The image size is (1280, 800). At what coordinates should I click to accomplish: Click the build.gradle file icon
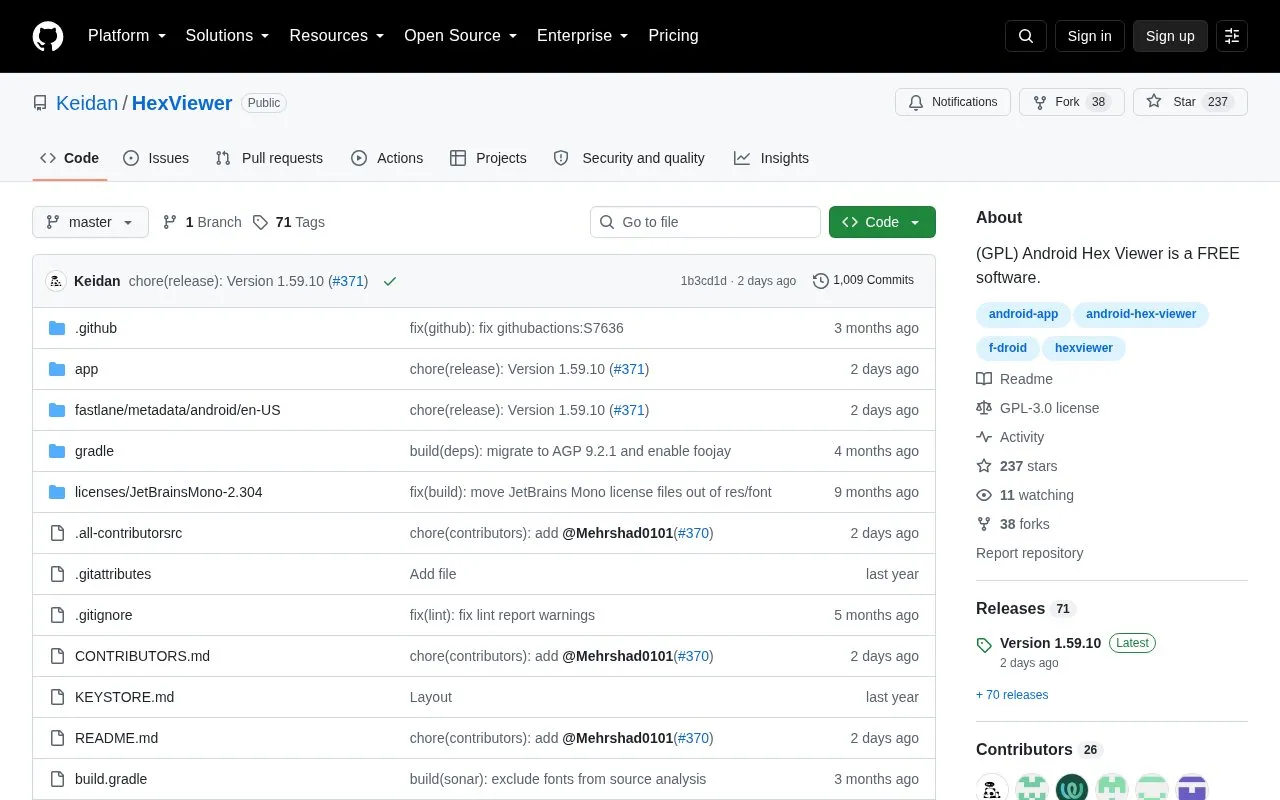(57, 779)
